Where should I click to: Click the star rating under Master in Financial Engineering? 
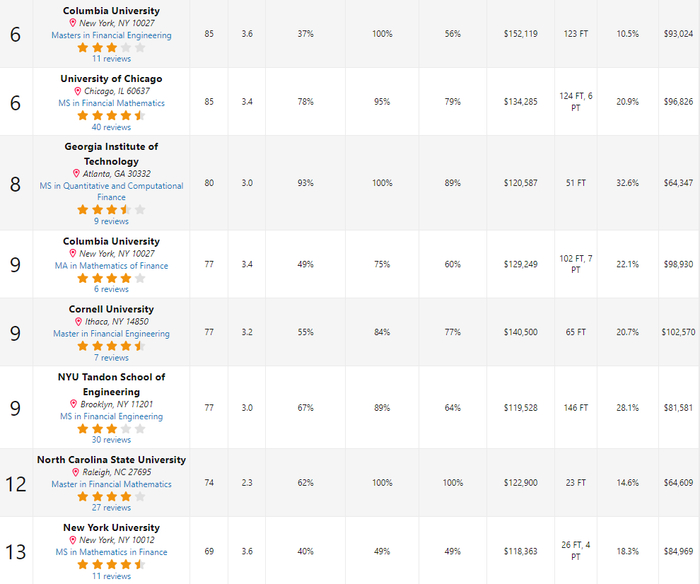(111, 346)
